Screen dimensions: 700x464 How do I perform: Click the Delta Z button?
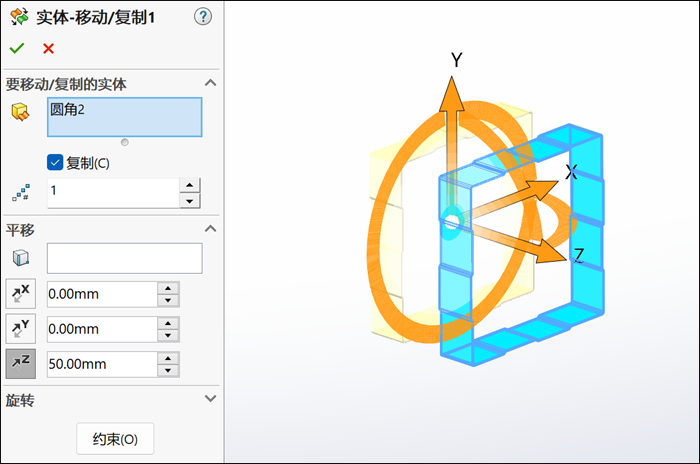(x=21, y=364)
